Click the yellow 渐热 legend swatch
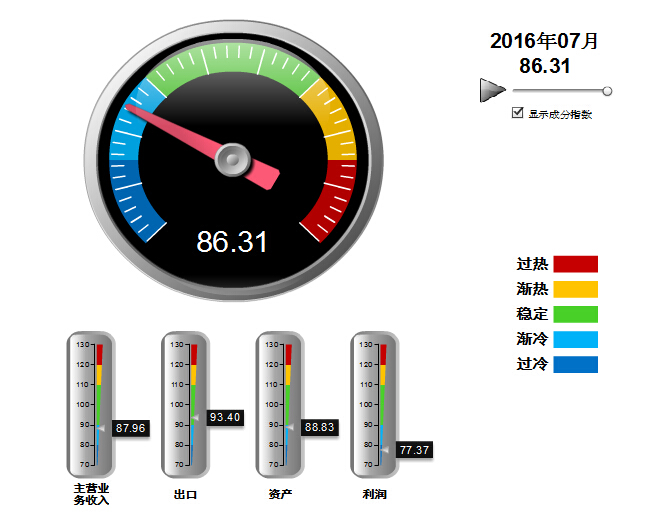This screenshot has width=650, height=517. pyautogui.click(x=575, y=289)
